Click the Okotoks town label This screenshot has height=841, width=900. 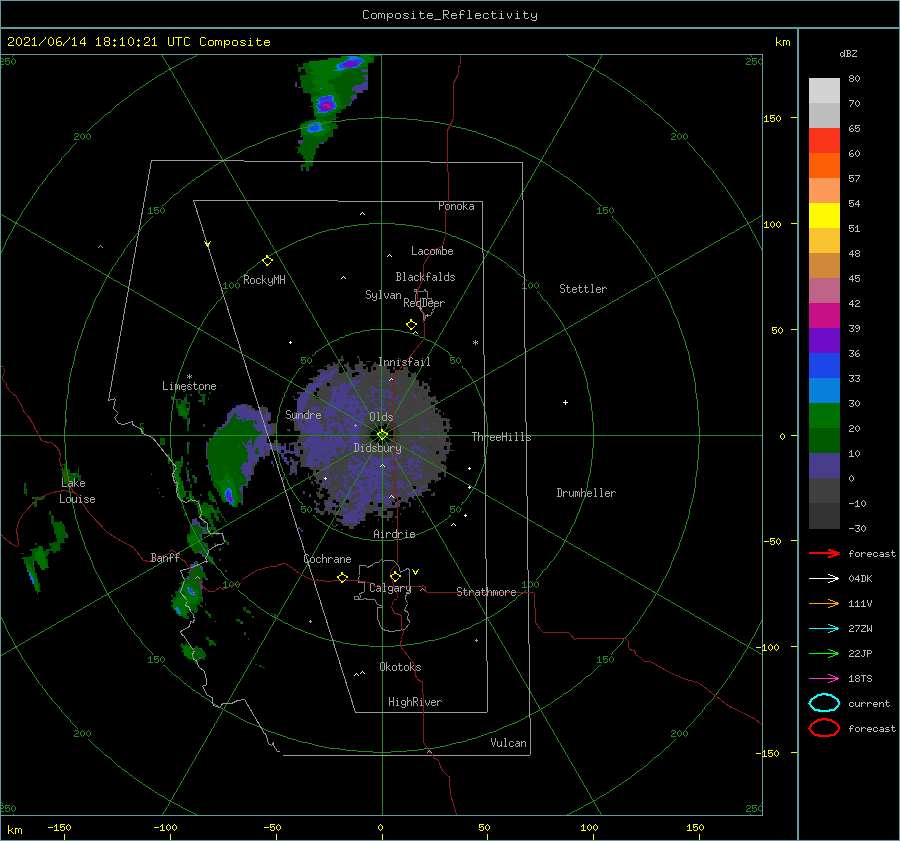400,667
